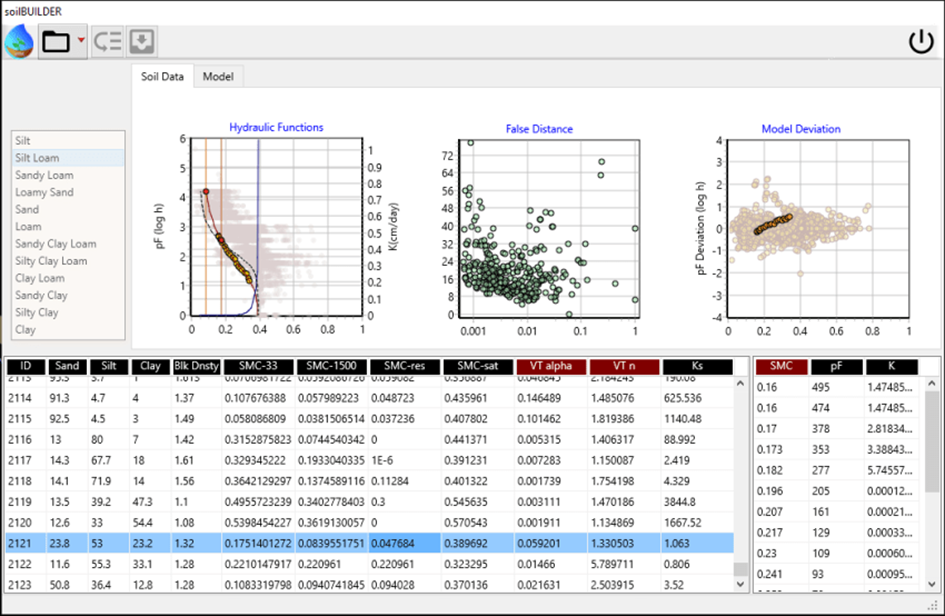Expand the red arrow beside folder button
Image resolution: width=945 pixels, height=616 pixels.
tap(81, 42)
